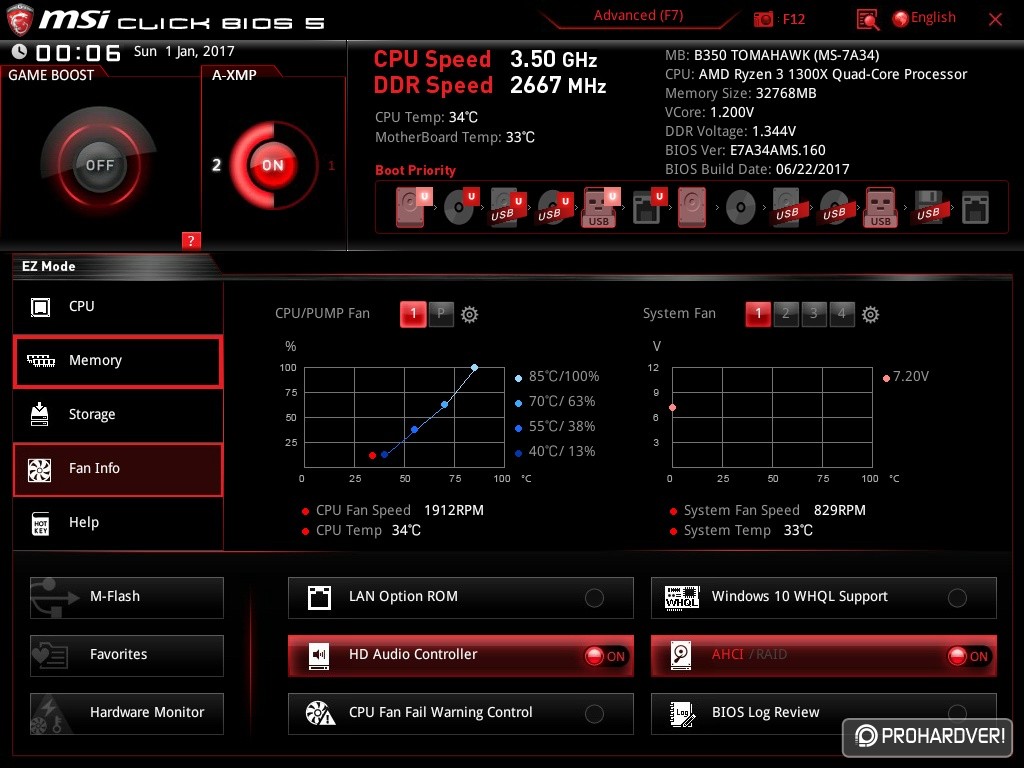Open Hardware Monitor
This screenshot has width=1024, height=768.
tap(127, 713)
